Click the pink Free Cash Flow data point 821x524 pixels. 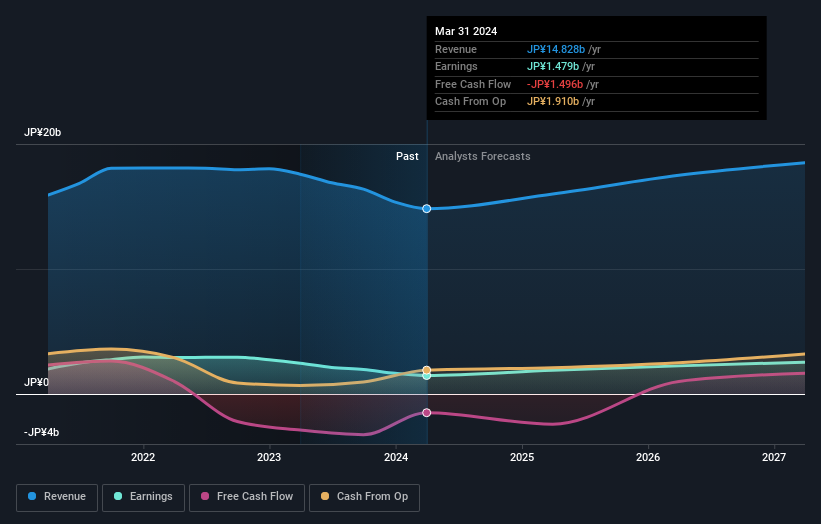(x=427, y=413)
